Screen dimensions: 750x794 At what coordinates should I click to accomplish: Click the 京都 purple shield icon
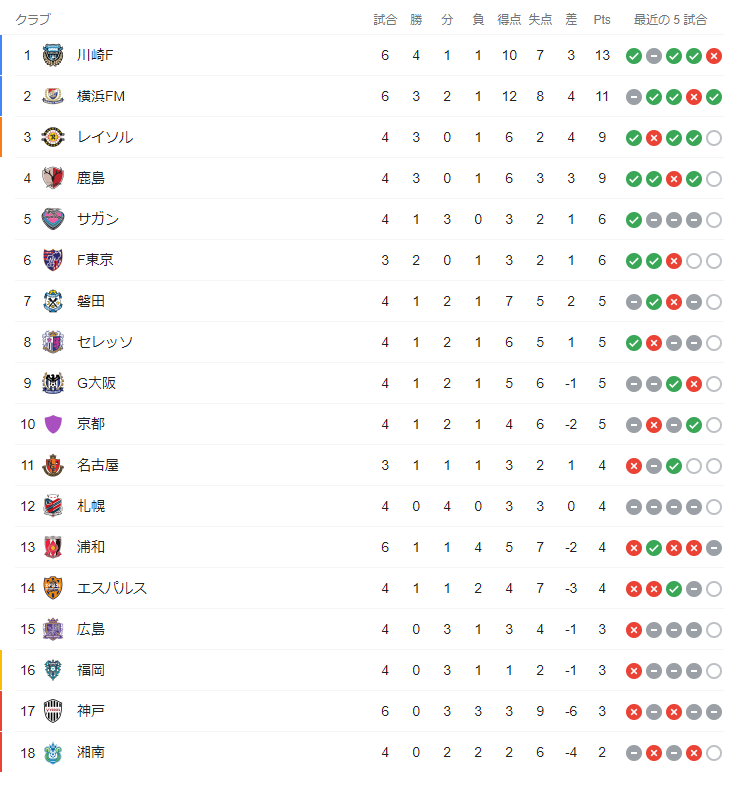[53, 424]
